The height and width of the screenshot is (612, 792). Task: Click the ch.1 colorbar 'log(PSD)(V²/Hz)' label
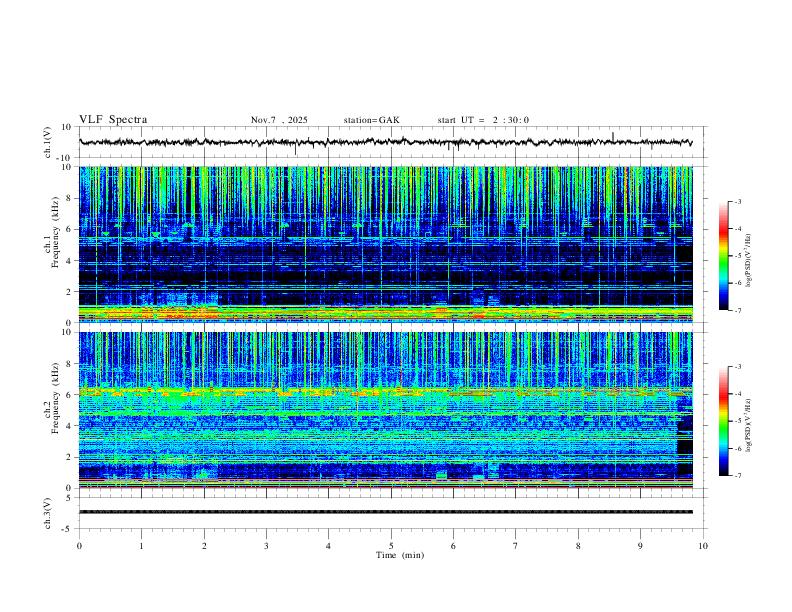point(749,261)
